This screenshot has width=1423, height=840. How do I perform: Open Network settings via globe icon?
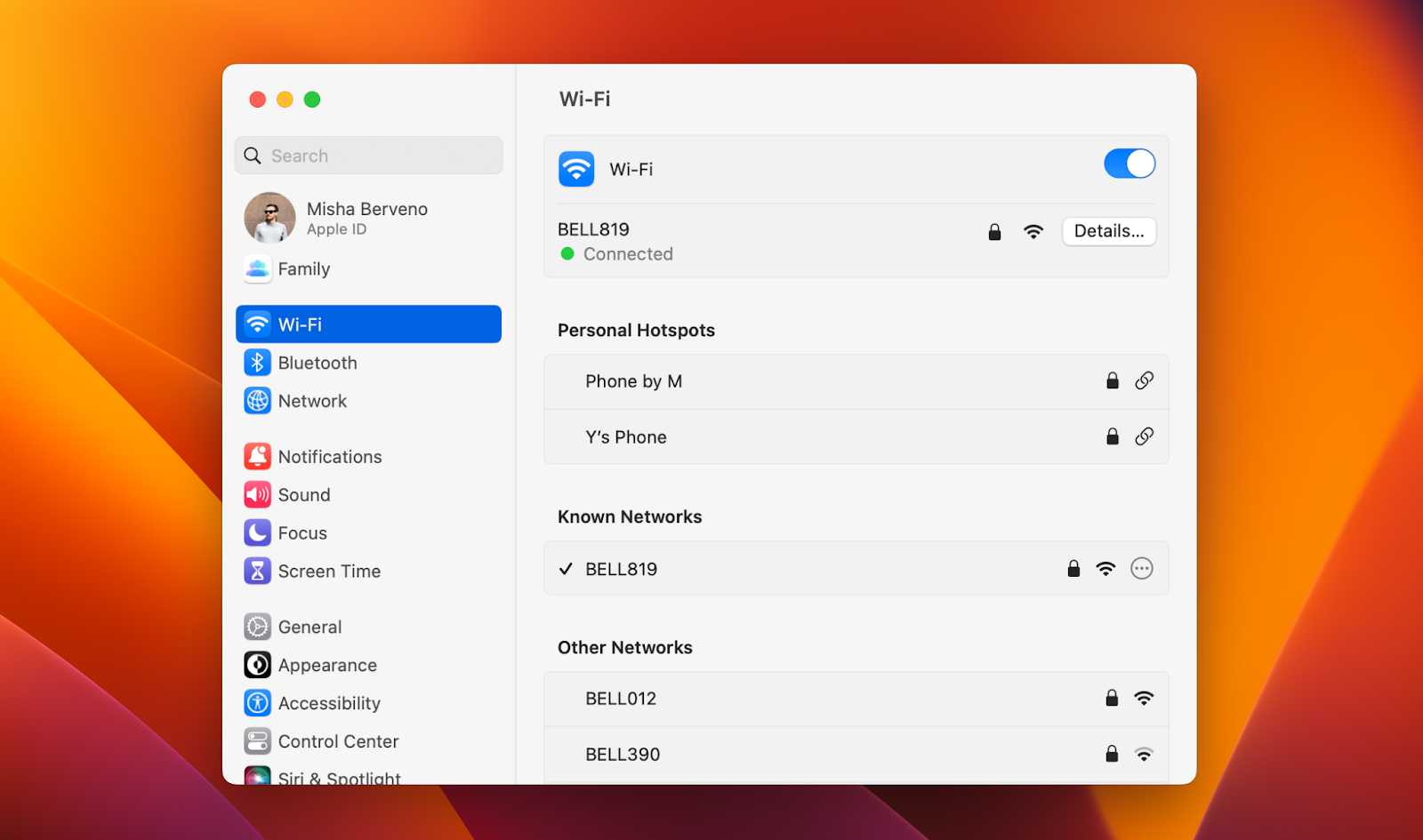[x=257, y=401]
